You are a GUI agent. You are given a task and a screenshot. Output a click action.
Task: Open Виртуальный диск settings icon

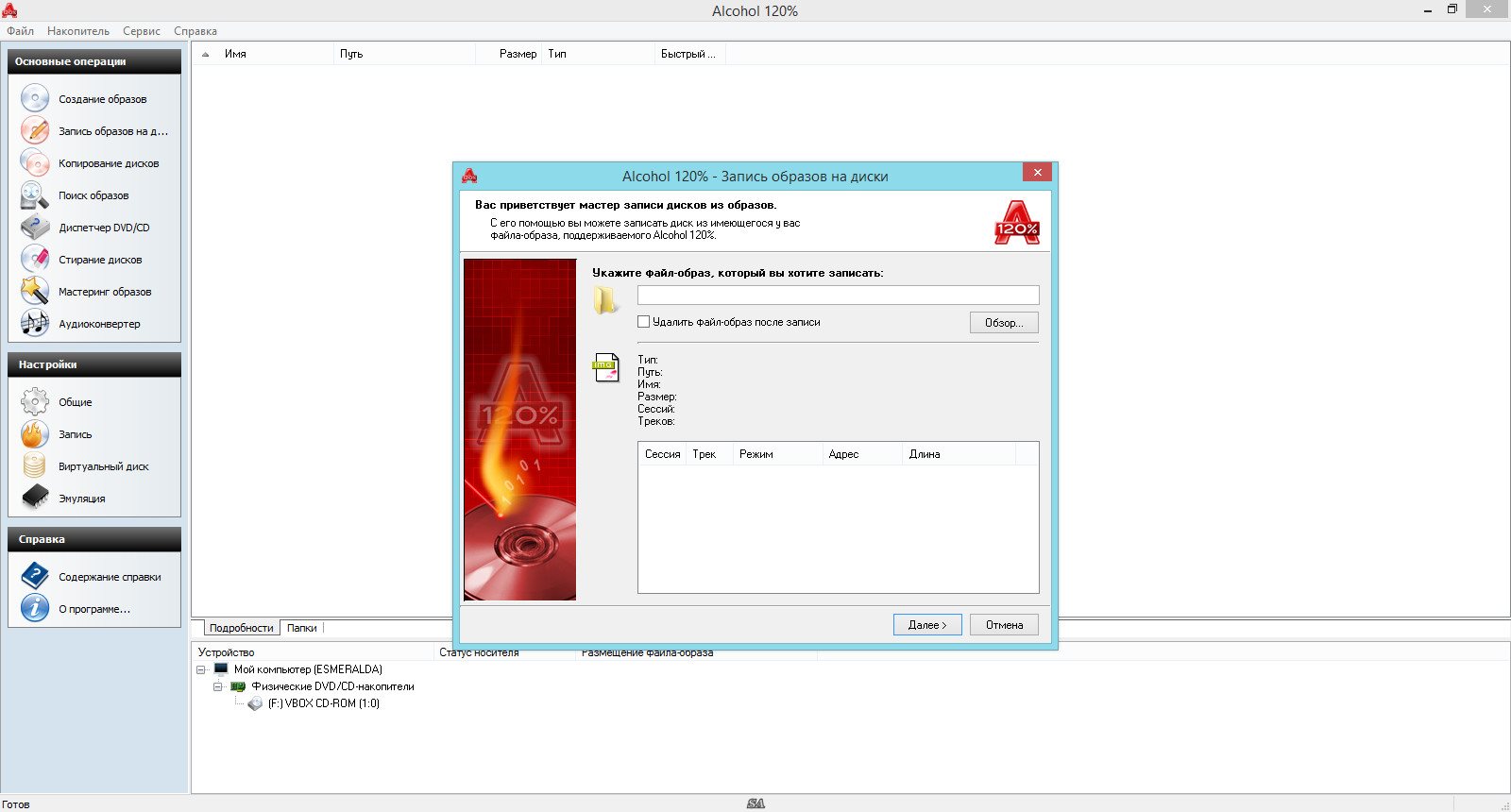tap(35, 466)
